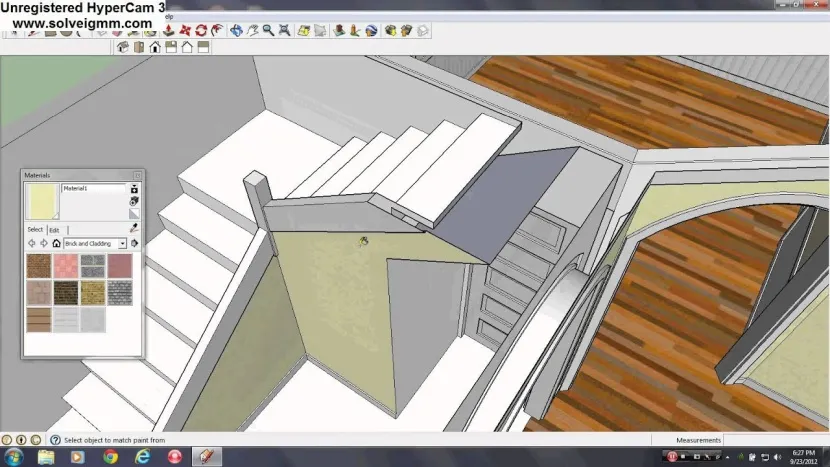The width and height of the screenshot is (830, 467).
Task: Open the status bar help question-mark button
Action: click(x=35, y=440)
